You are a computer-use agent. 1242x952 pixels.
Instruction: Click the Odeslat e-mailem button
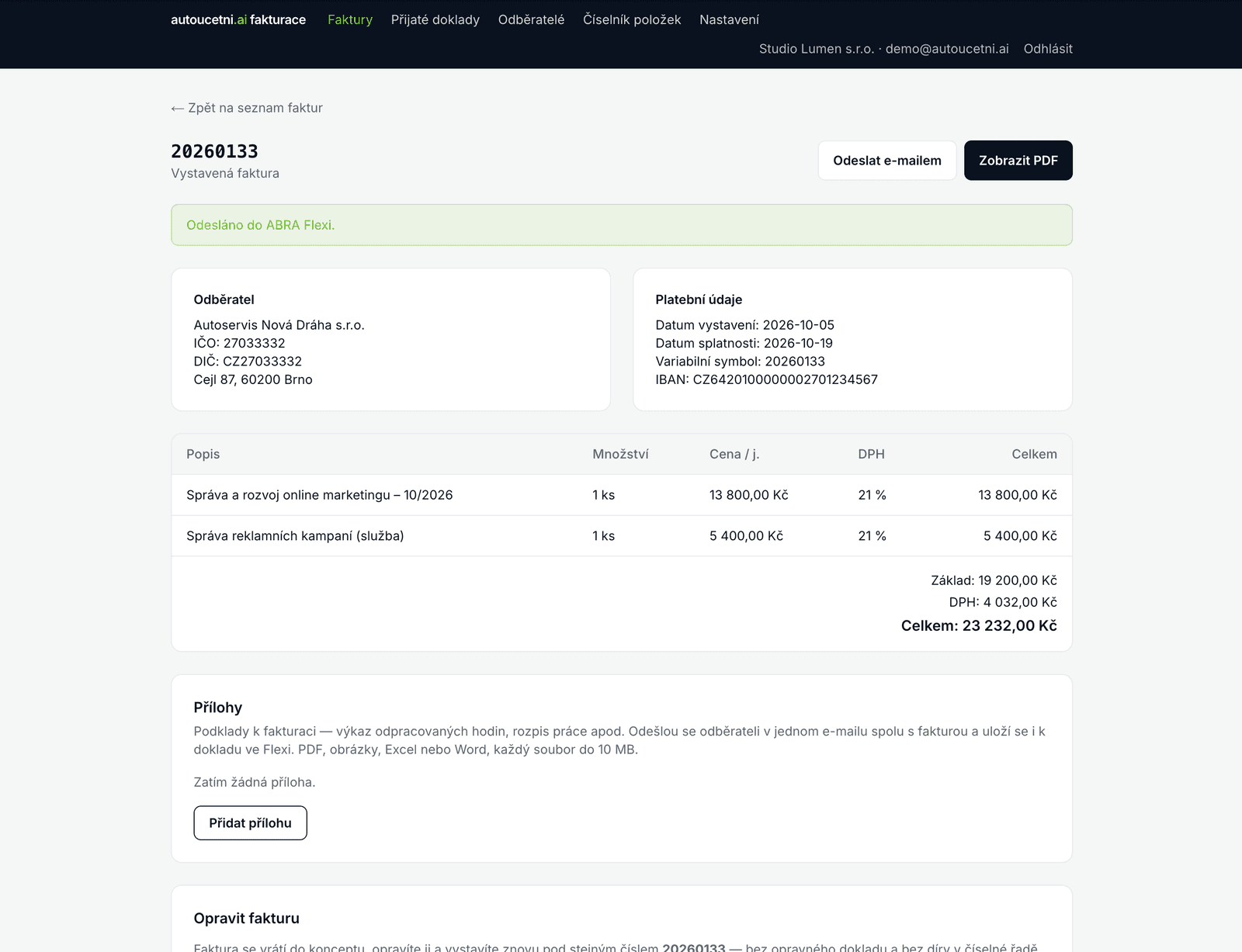click(x=887, y=161)
